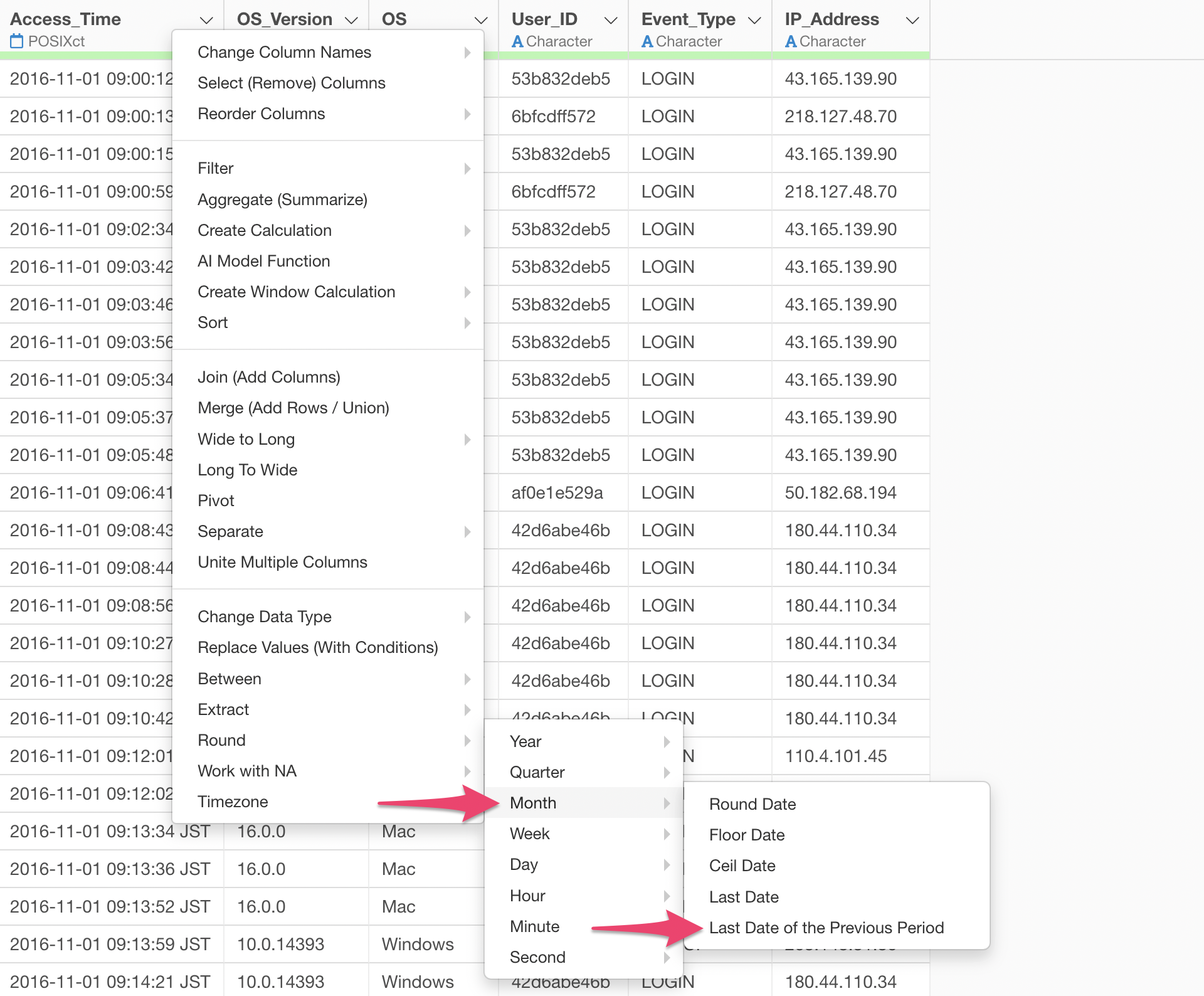Select Aggregate (Summarize) menu entry

pyautogui.click(x=282, y=199)
